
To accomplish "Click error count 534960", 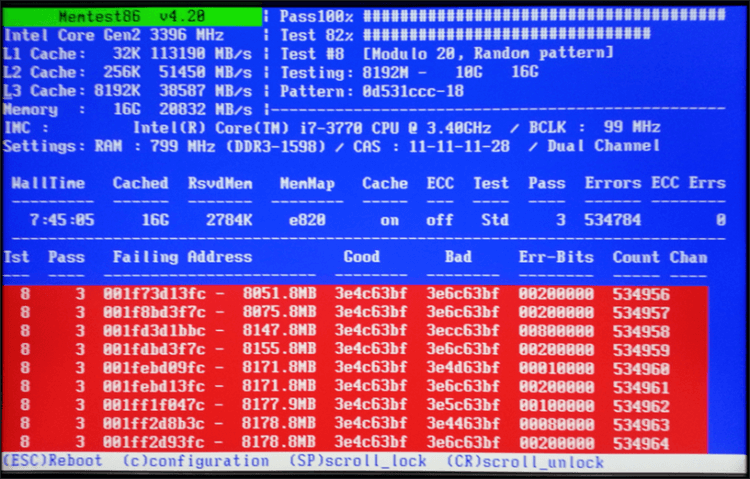I will coord(641,369).
